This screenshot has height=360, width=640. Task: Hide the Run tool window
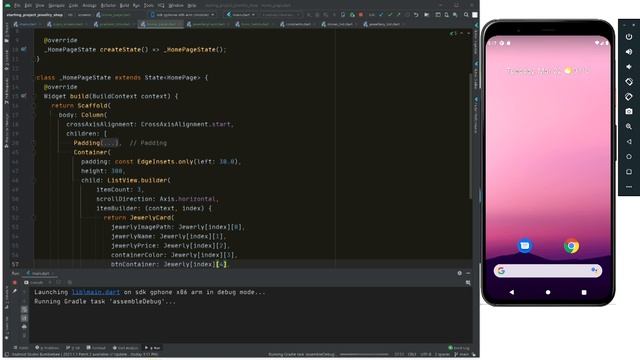pos(468,273)
